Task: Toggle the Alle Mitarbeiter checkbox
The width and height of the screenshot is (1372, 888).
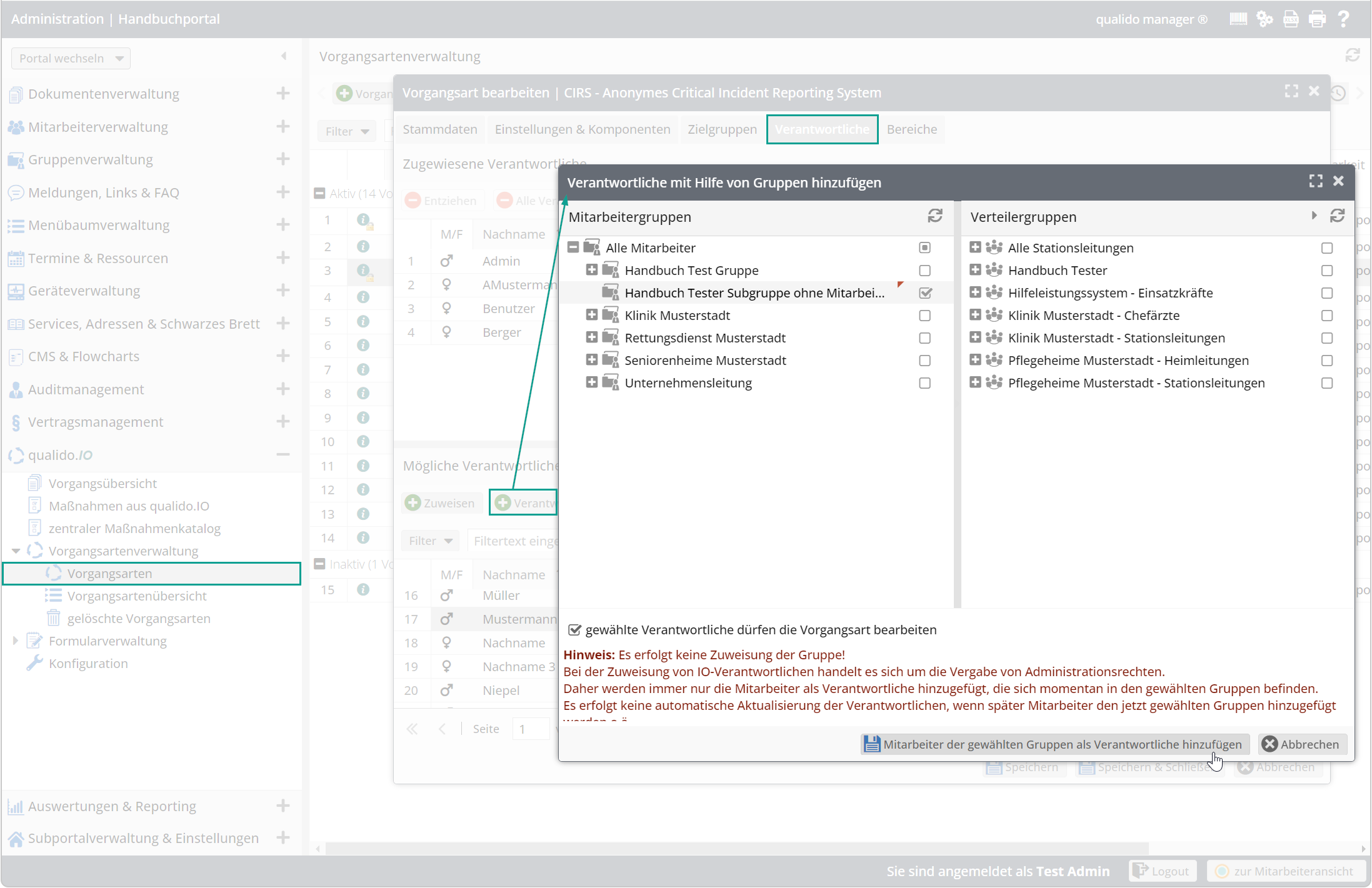Action: click(x=925, y=247)
